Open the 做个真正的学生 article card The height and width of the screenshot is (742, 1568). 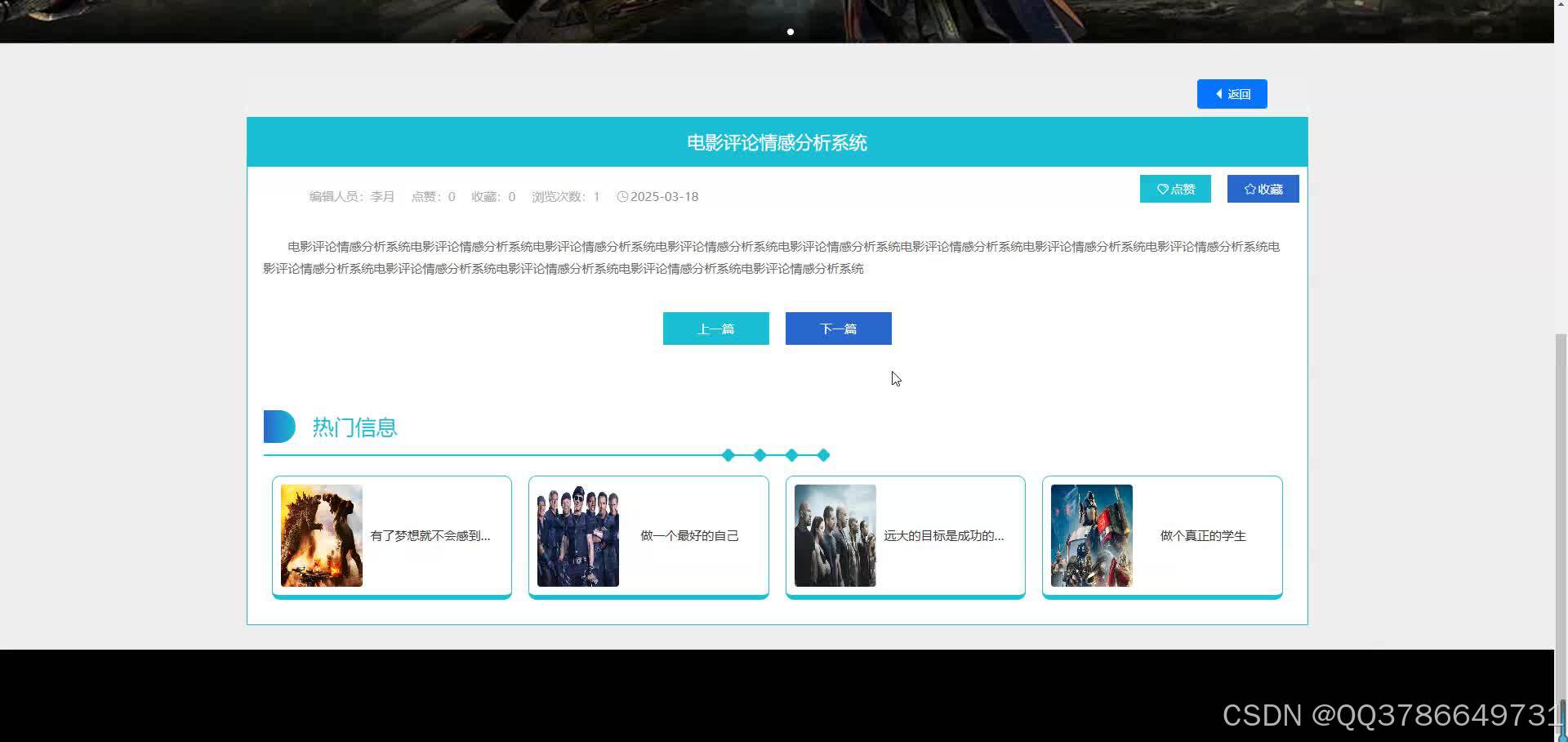(1161, 535)
